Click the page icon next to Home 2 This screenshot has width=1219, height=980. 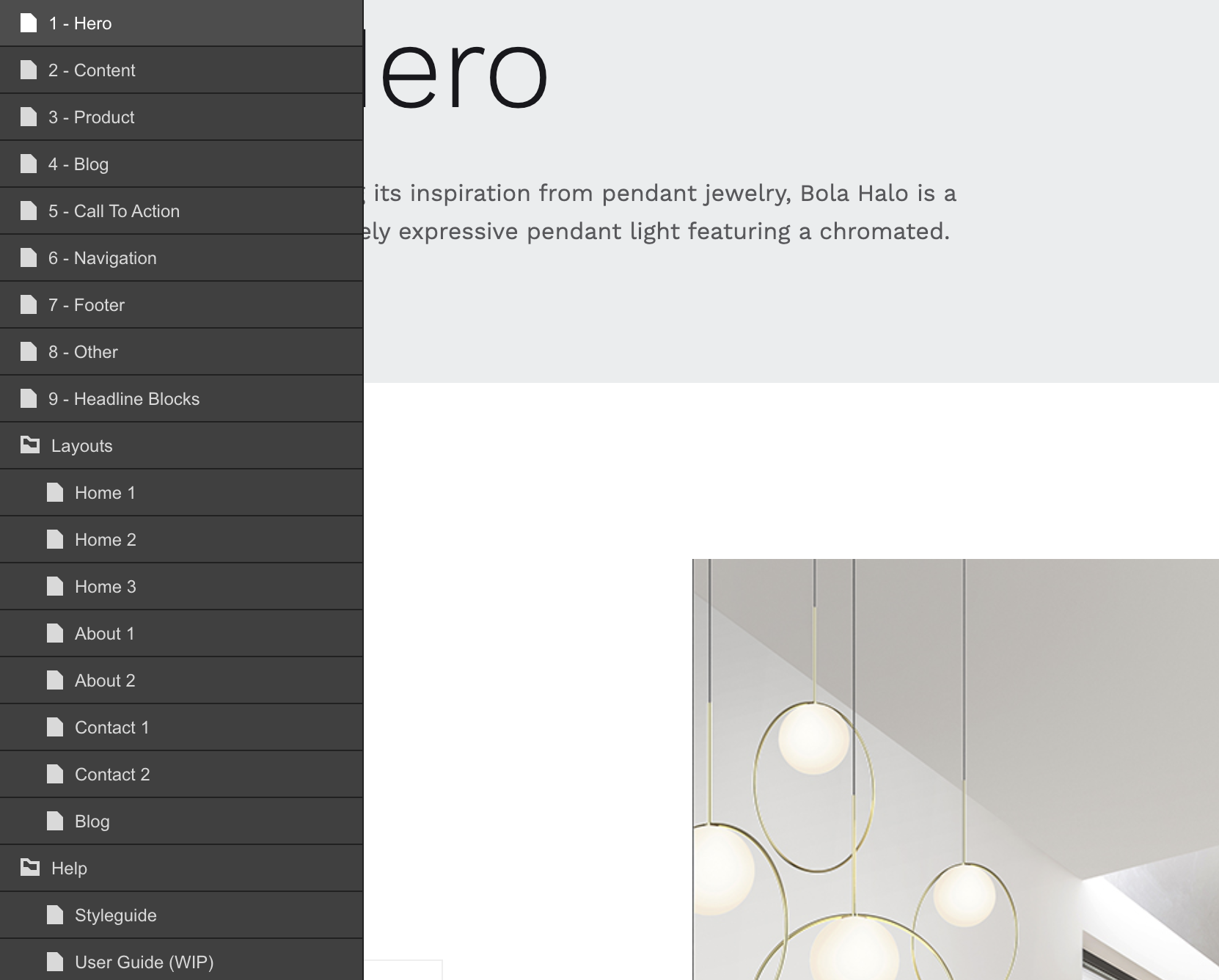pyautogui.click(x=55, y=540)
